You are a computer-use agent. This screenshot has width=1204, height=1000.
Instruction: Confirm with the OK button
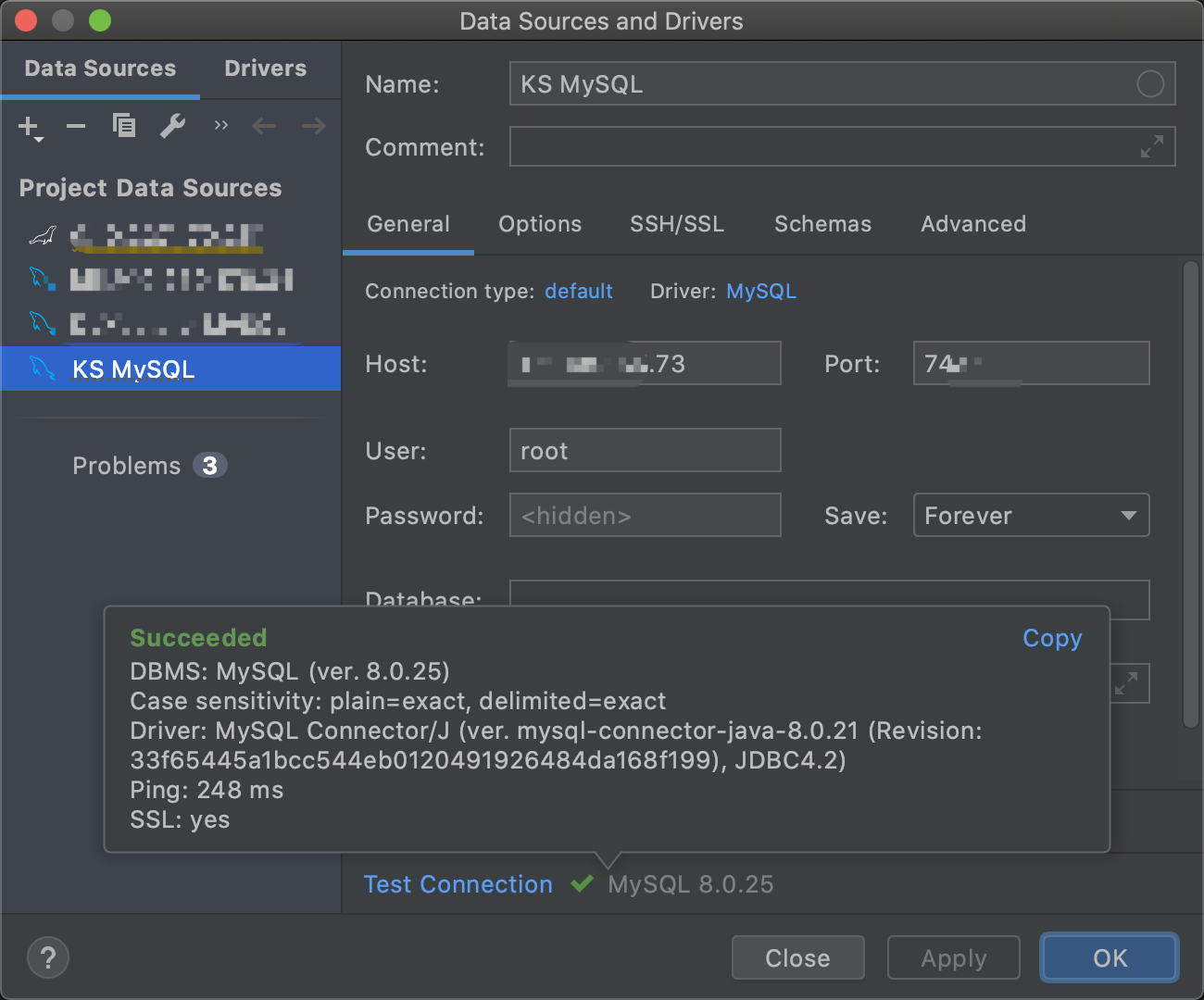point(1110,957)
